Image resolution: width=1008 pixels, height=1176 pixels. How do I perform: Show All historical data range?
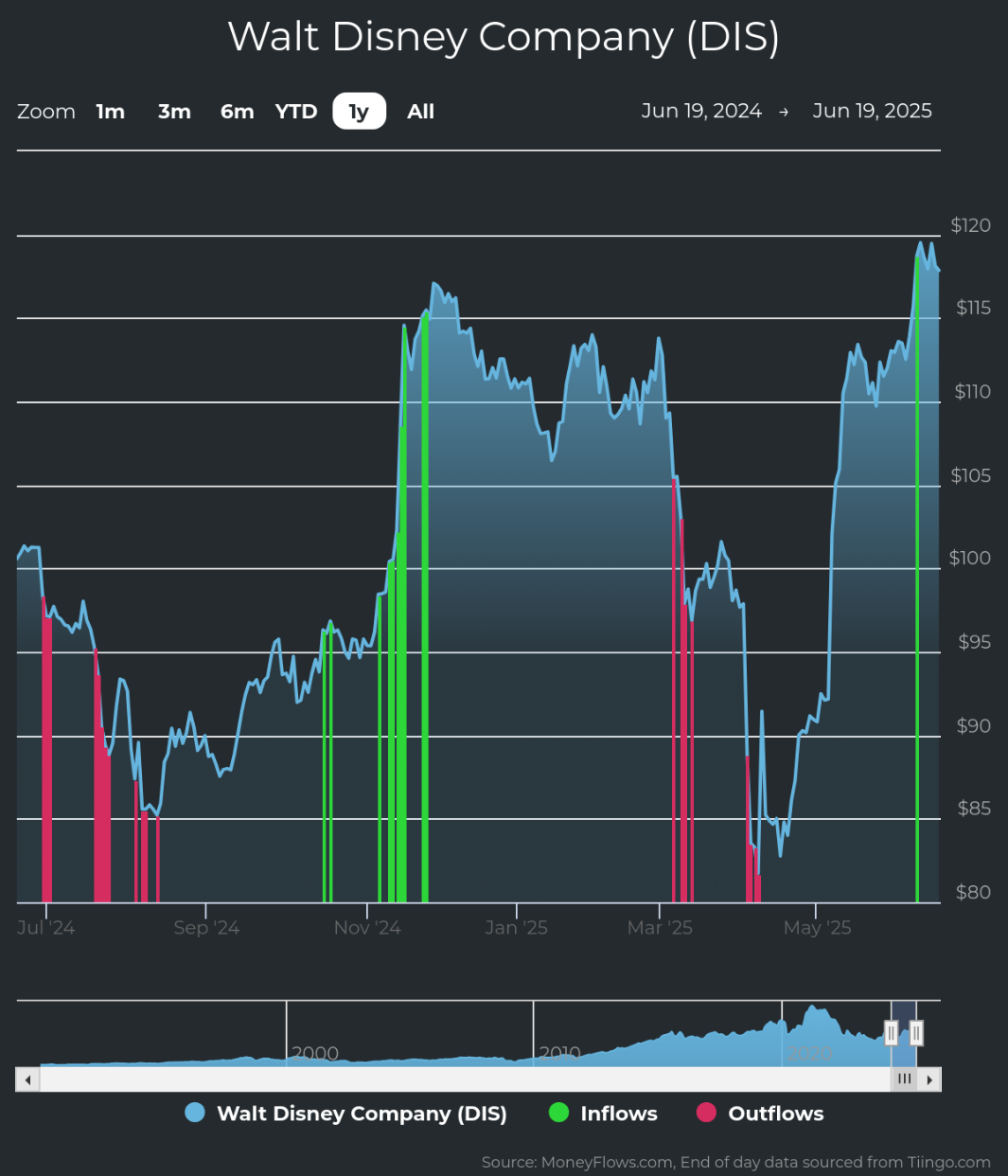[x=420, y=112]
